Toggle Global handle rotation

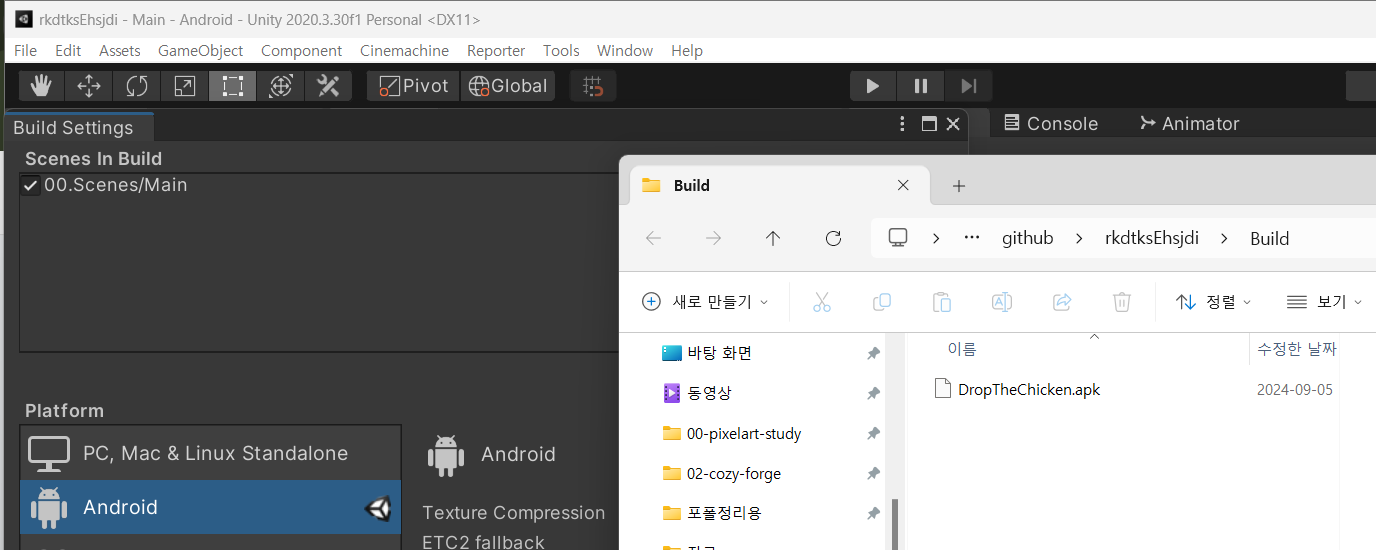point(508,86)
